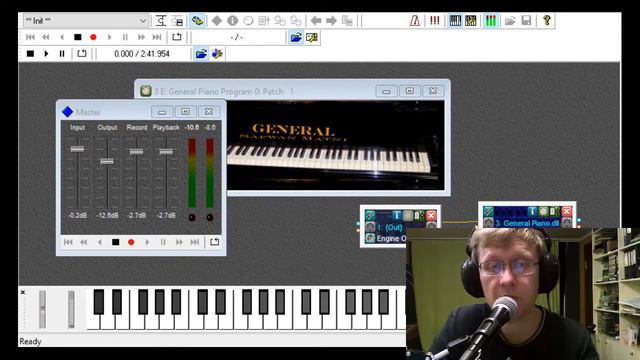Click the '3: General Piano.dll' module label
The width and height of the screenshot is (640, 360).
[x=527, y=223]
